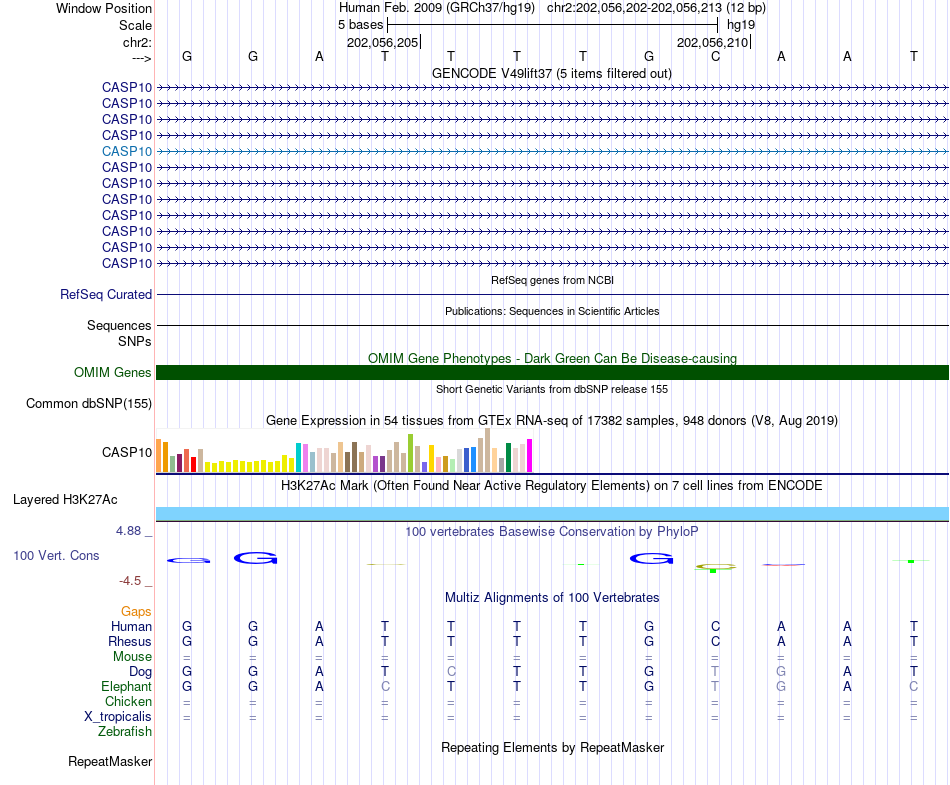950x785 pixels.
Task: Click the faded "G" in Elephant alignment row
Action: (782, 686)
